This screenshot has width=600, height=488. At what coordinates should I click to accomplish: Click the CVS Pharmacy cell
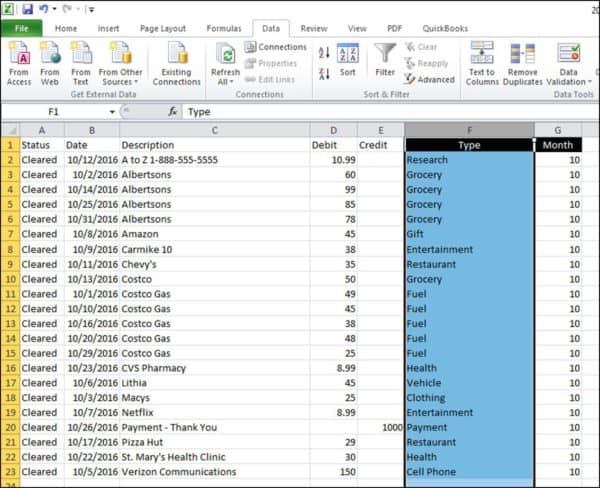(214, 368)
